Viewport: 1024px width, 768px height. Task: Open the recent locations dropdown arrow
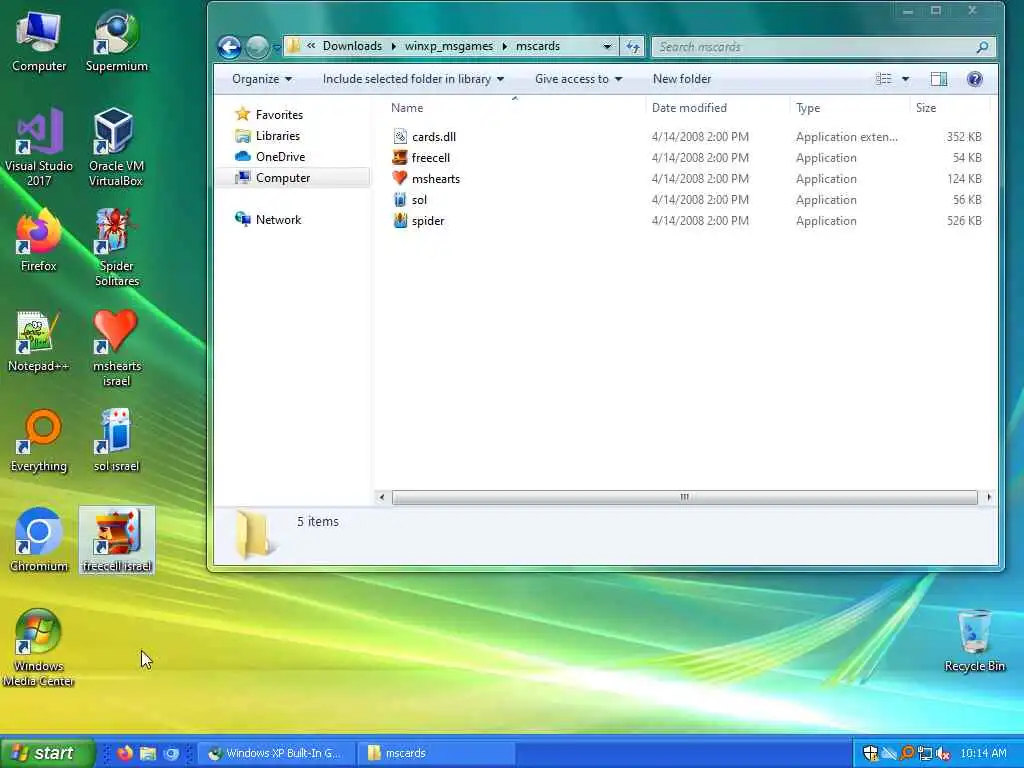click(277, 48)
